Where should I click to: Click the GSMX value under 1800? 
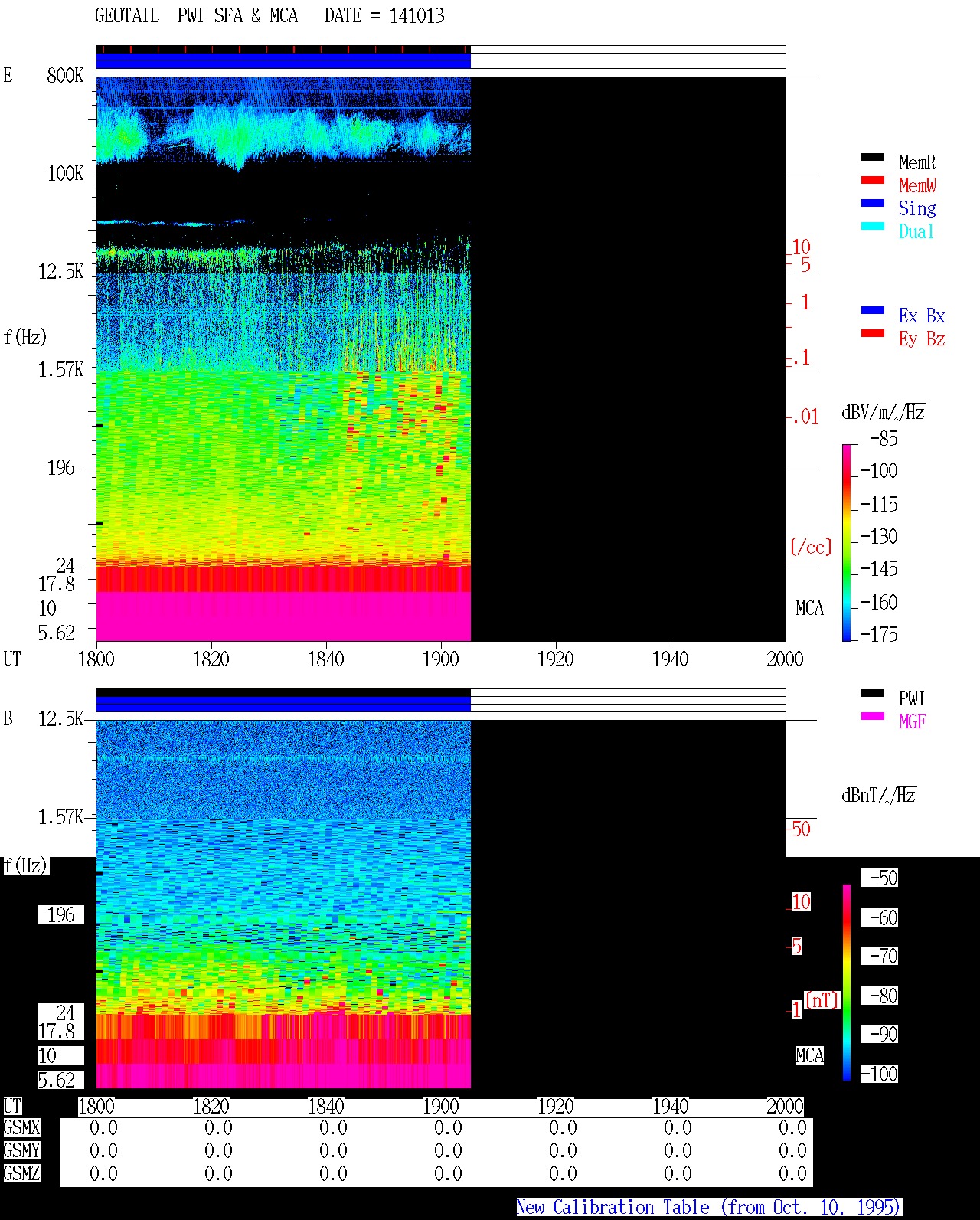tap(103, 1127)
